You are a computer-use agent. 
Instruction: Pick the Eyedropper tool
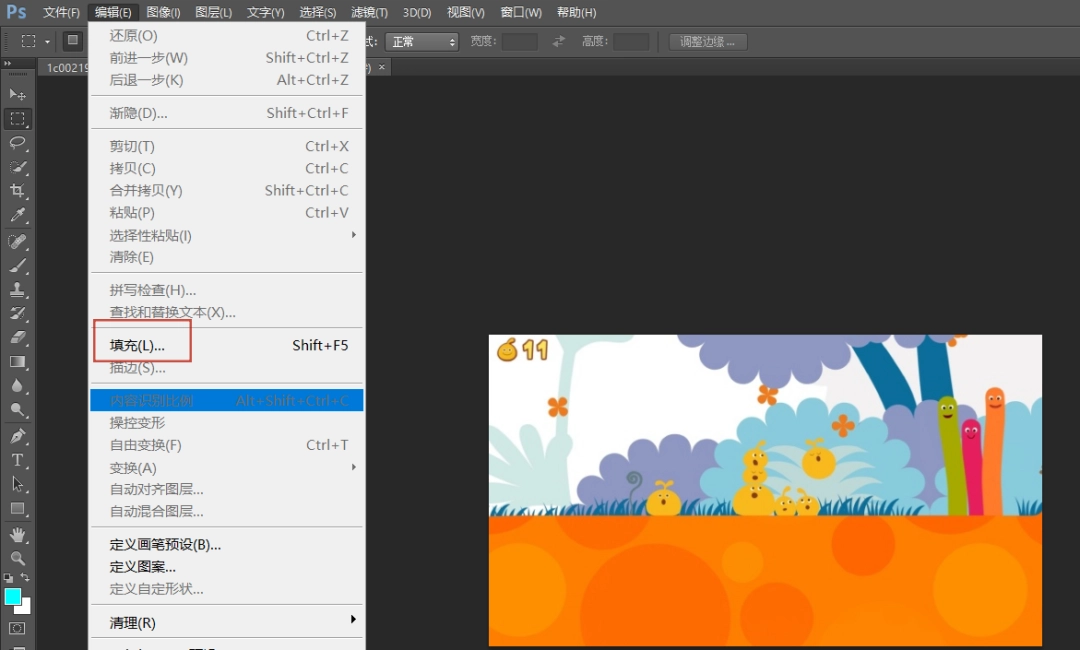point(17,215)
